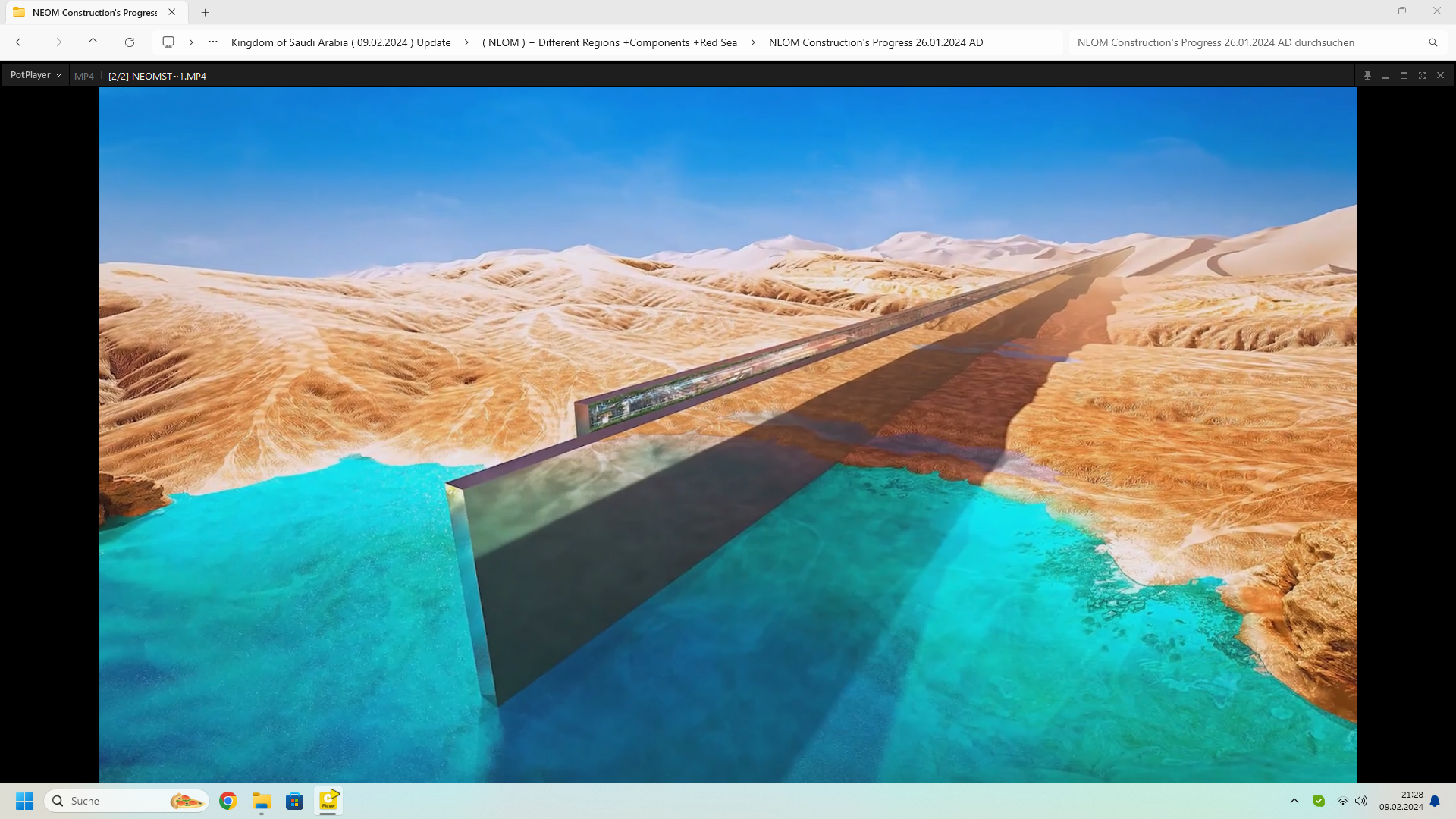Go back in File Explorer
Image resolution: width=1456 pixels, height=819 pixels.
pyautogui.click(x=20, y=42)
